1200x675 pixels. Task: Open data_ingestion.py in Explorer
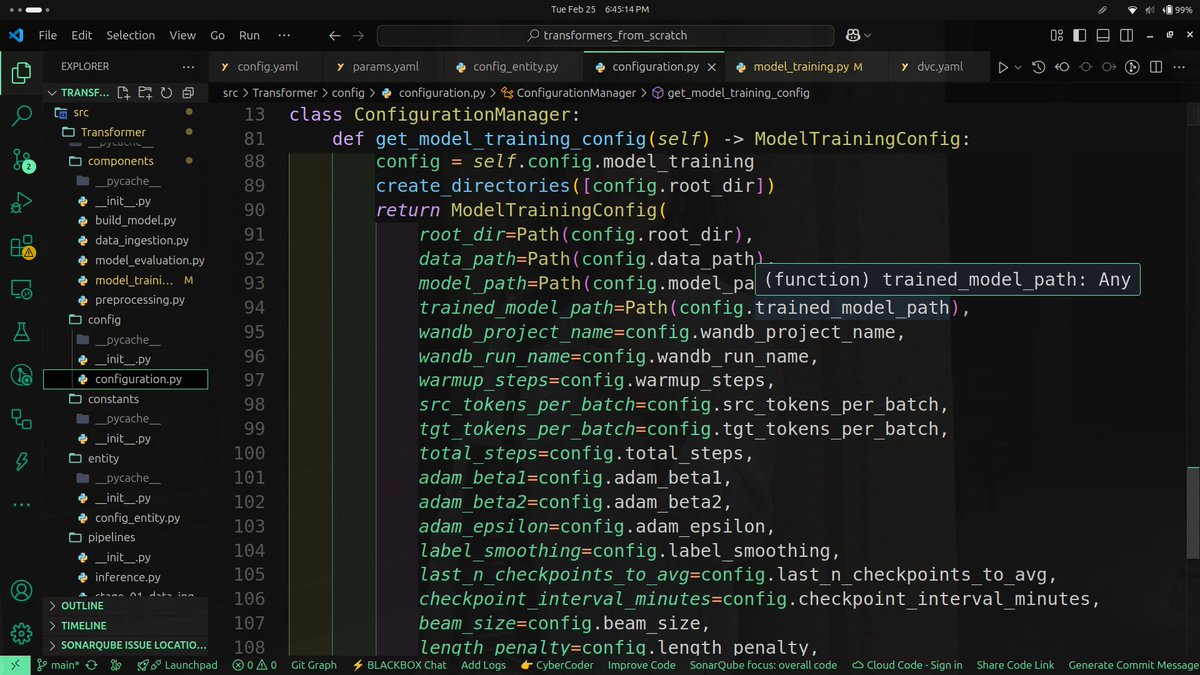point(142,240)
